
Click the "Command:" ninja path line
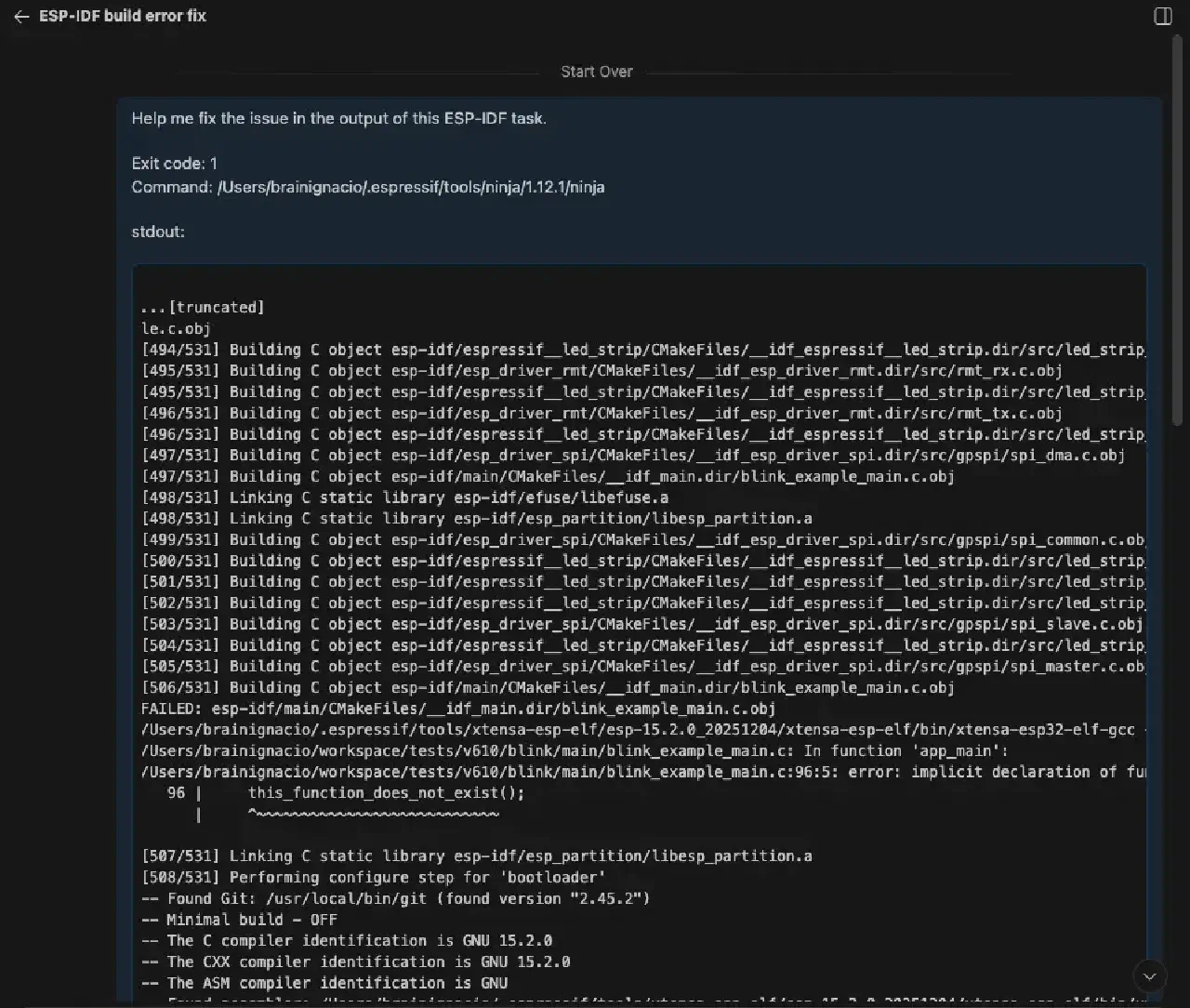coord(368,187)
